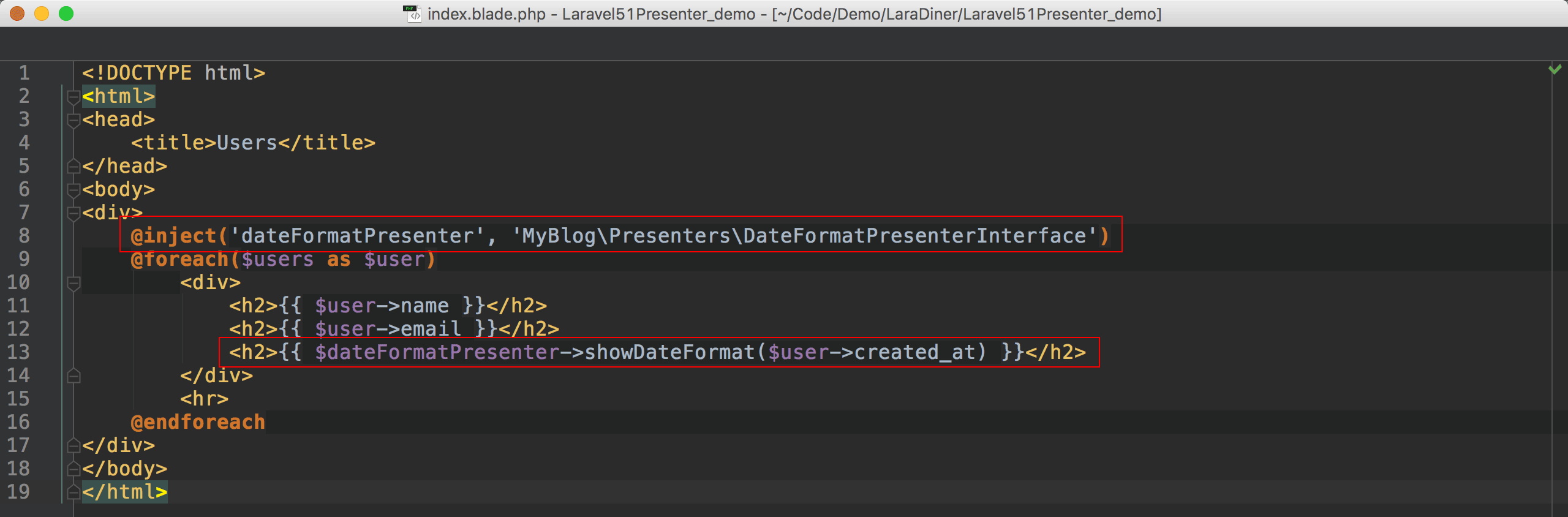Screen dimensions: 1568x517
Task: Fold the outer <div> on line 7
Action: pyautogui.click(x=73, y=213)
